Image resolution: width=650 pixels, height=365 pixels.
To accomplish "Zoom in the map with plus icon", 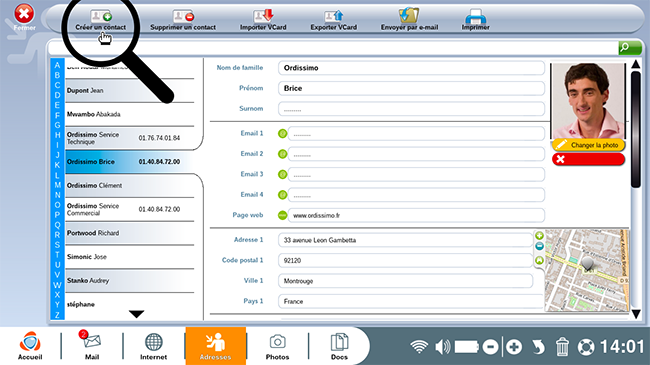I will point(539,236).
